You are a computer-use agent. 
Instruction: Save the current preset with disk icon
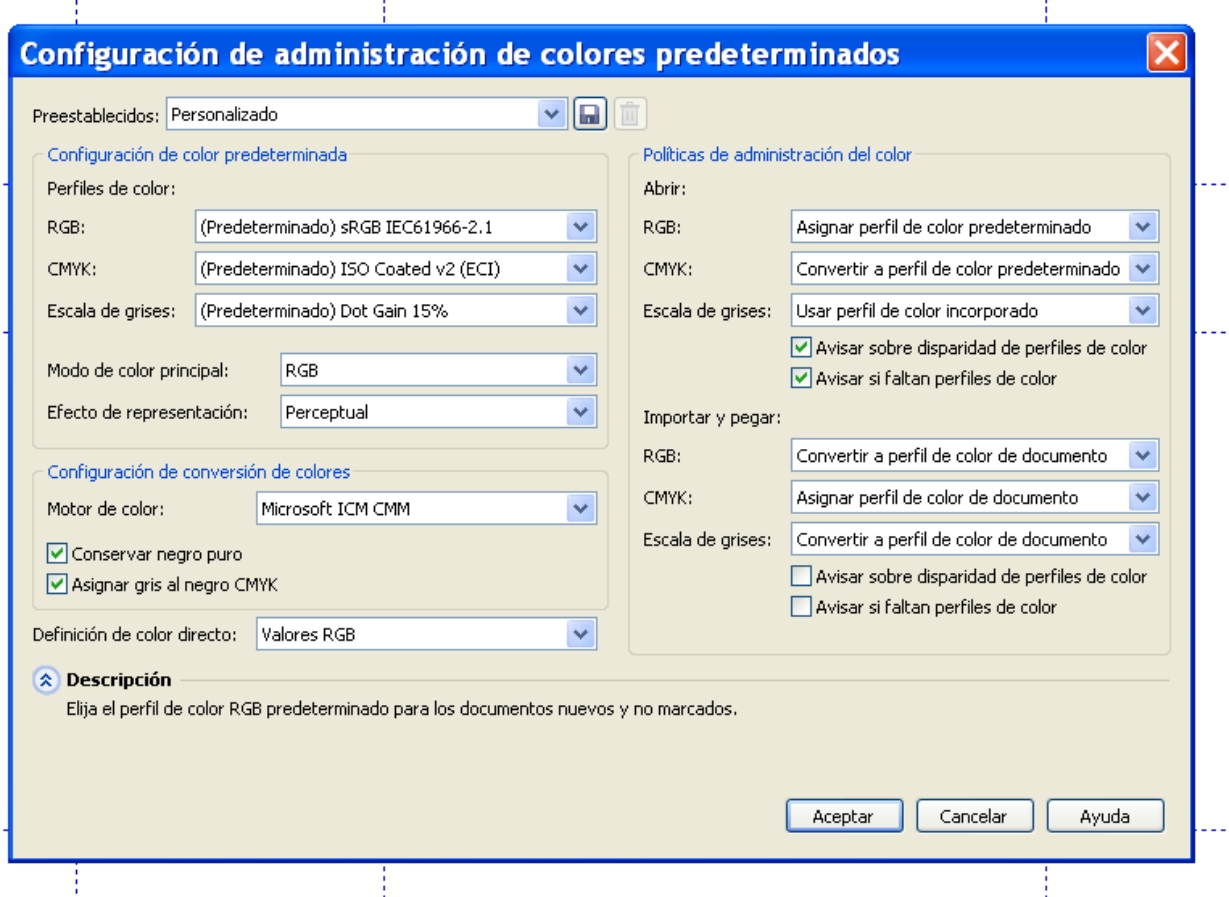[589, 114]
